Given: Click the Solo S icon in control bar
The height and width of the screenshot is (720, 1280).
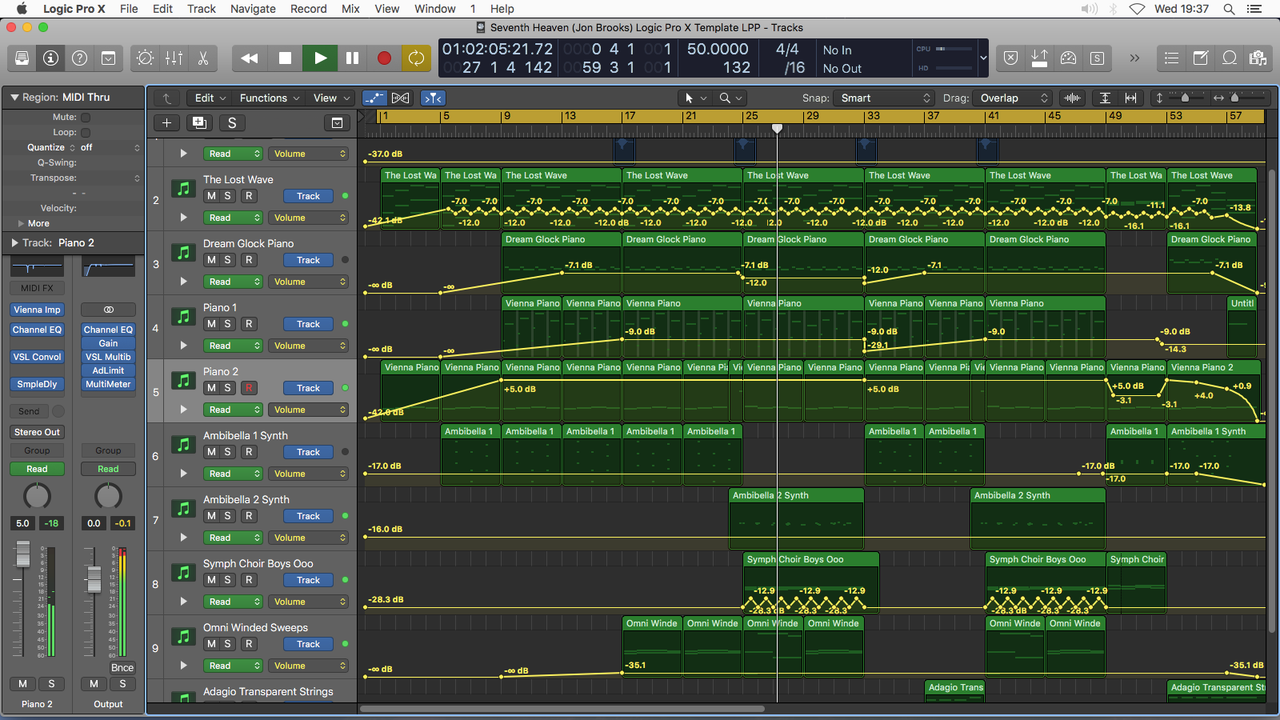Looking at the screenshot, I should [1098, 58].
